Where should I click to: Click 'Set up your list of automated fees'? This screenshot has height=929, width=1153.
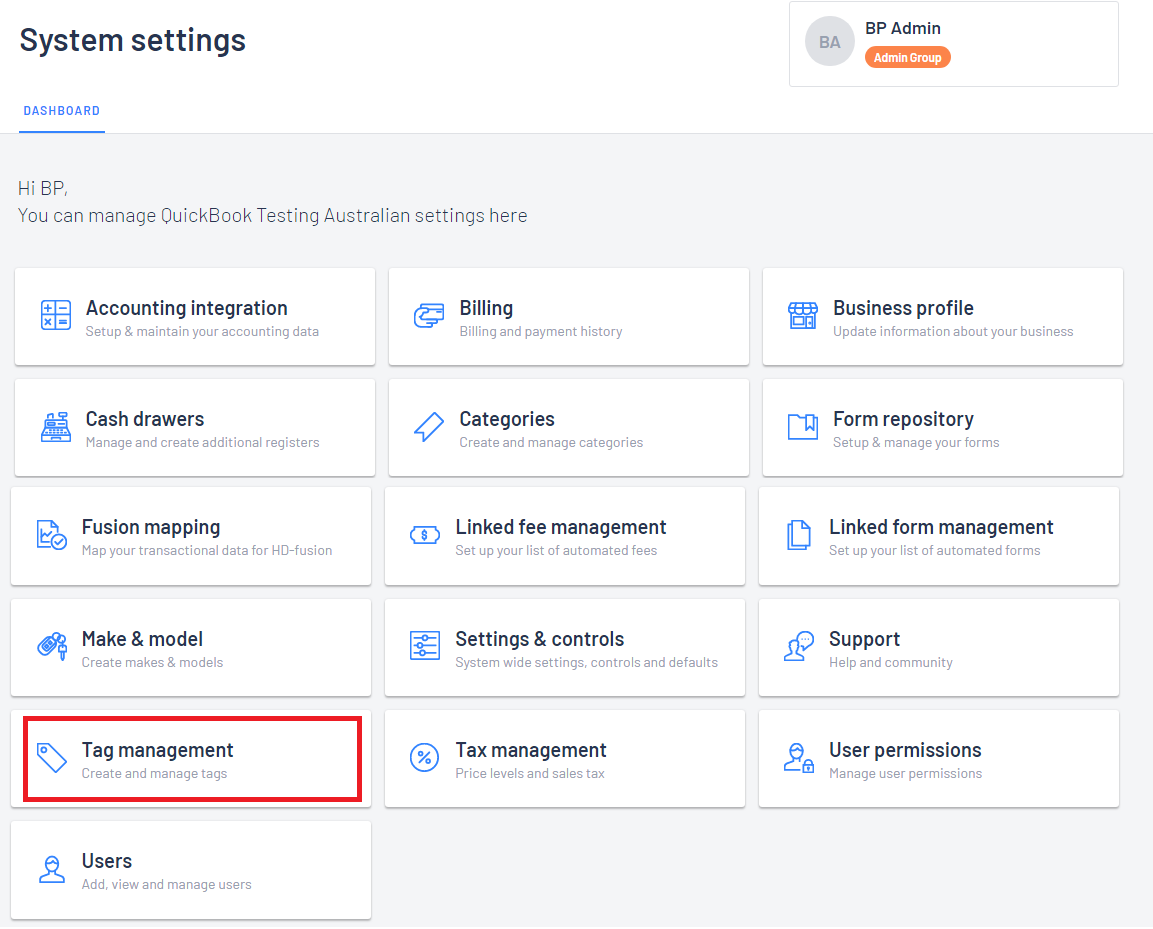[x=556, y=551]
